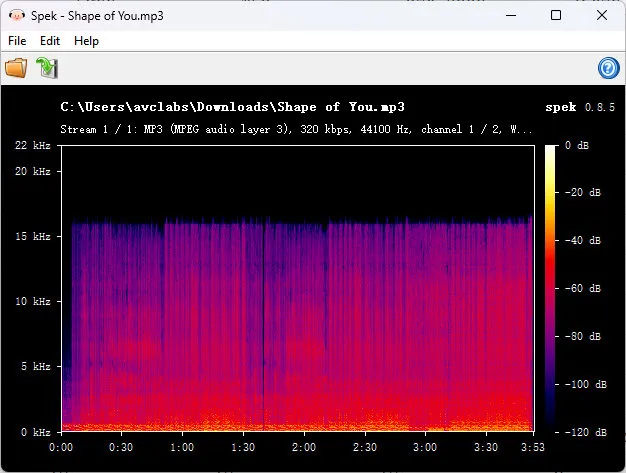Click the 15 kHz frequency label
Viewport: 626px width, 473px height.
(33, 236)
